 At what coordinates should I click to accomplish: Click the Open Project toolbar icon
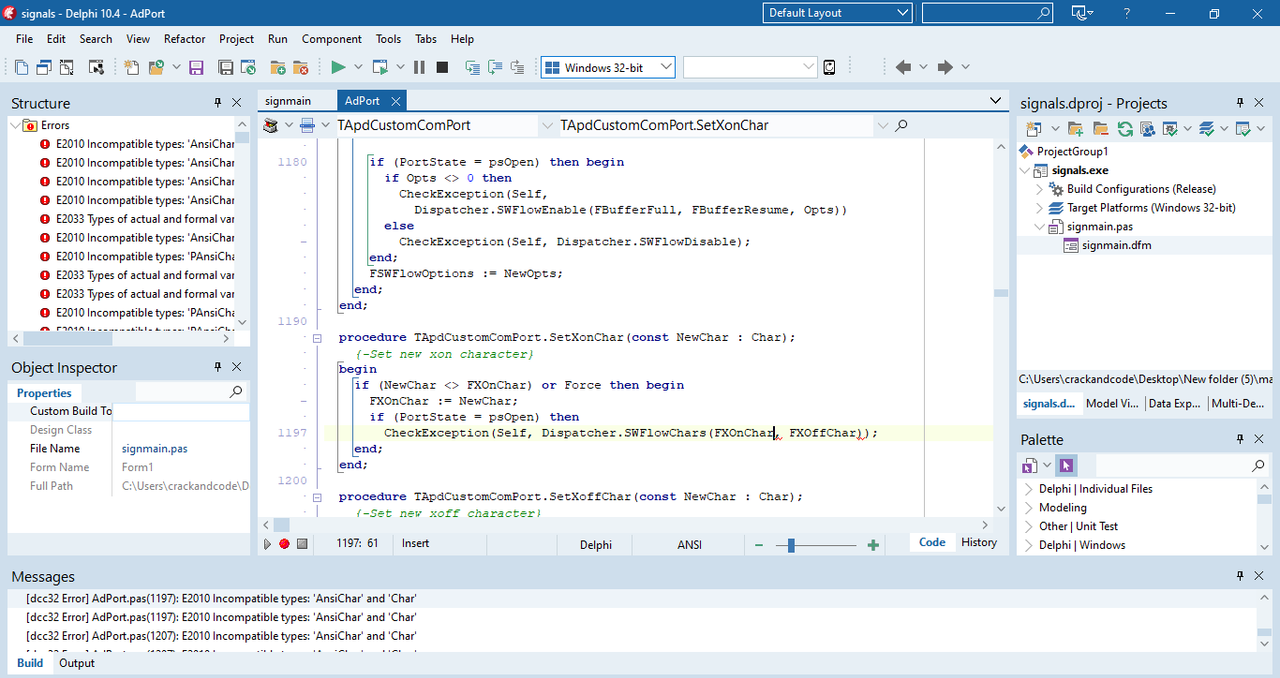tap(249, 67)
